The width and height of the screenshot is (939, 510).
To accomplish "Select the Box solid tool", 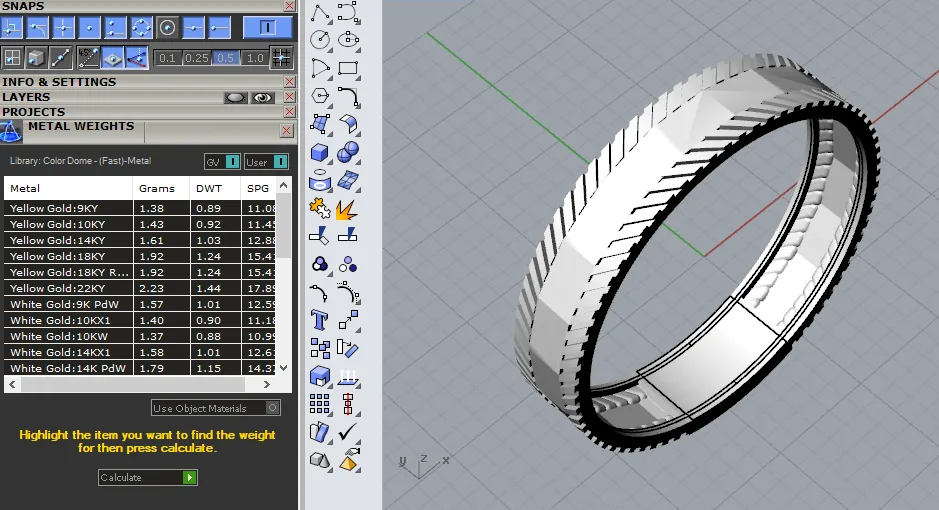I will [x=320, y=152].
